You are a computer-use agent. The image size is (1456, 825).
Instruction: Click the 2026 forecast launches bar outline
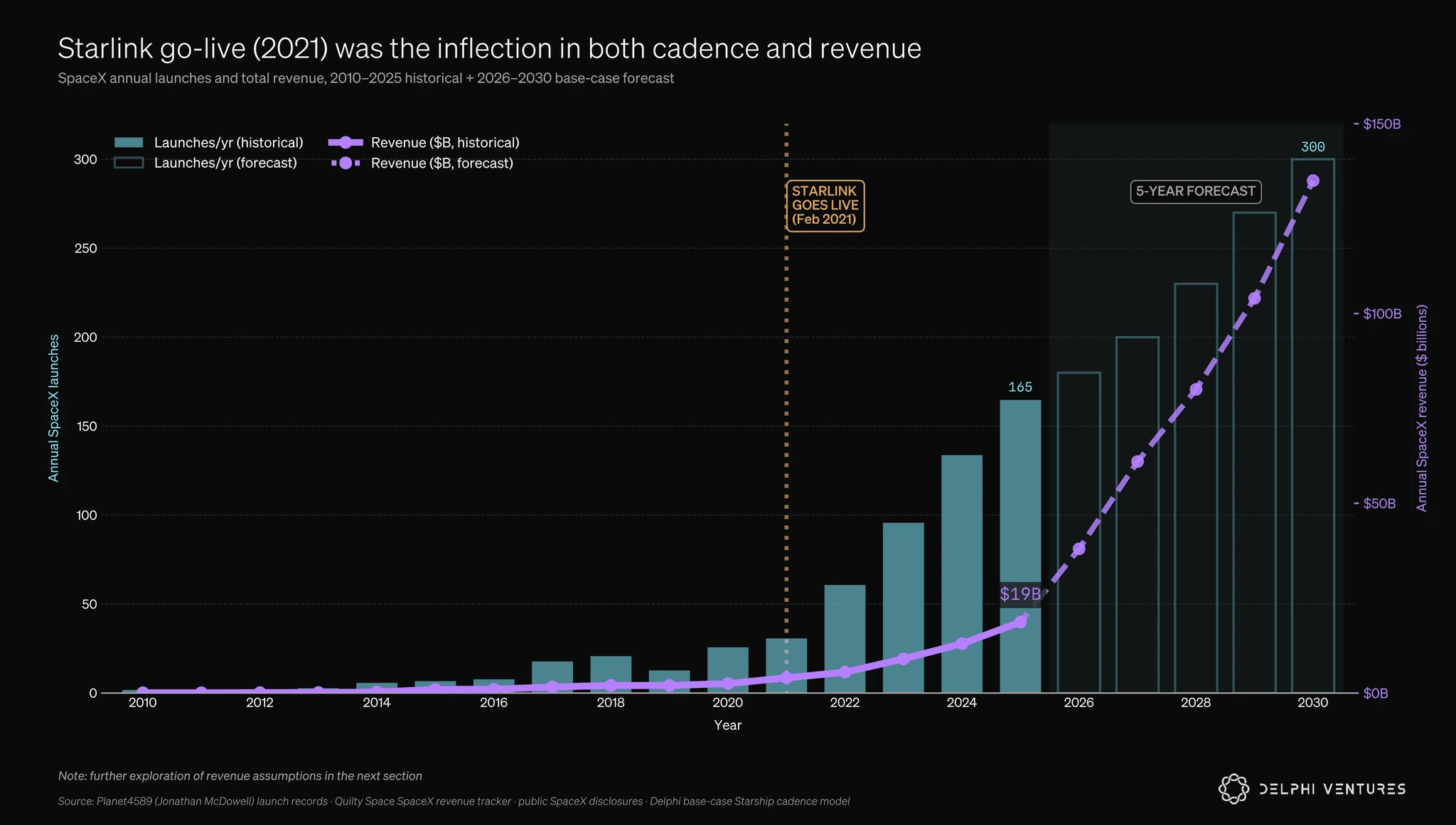tap(1078, 532)
